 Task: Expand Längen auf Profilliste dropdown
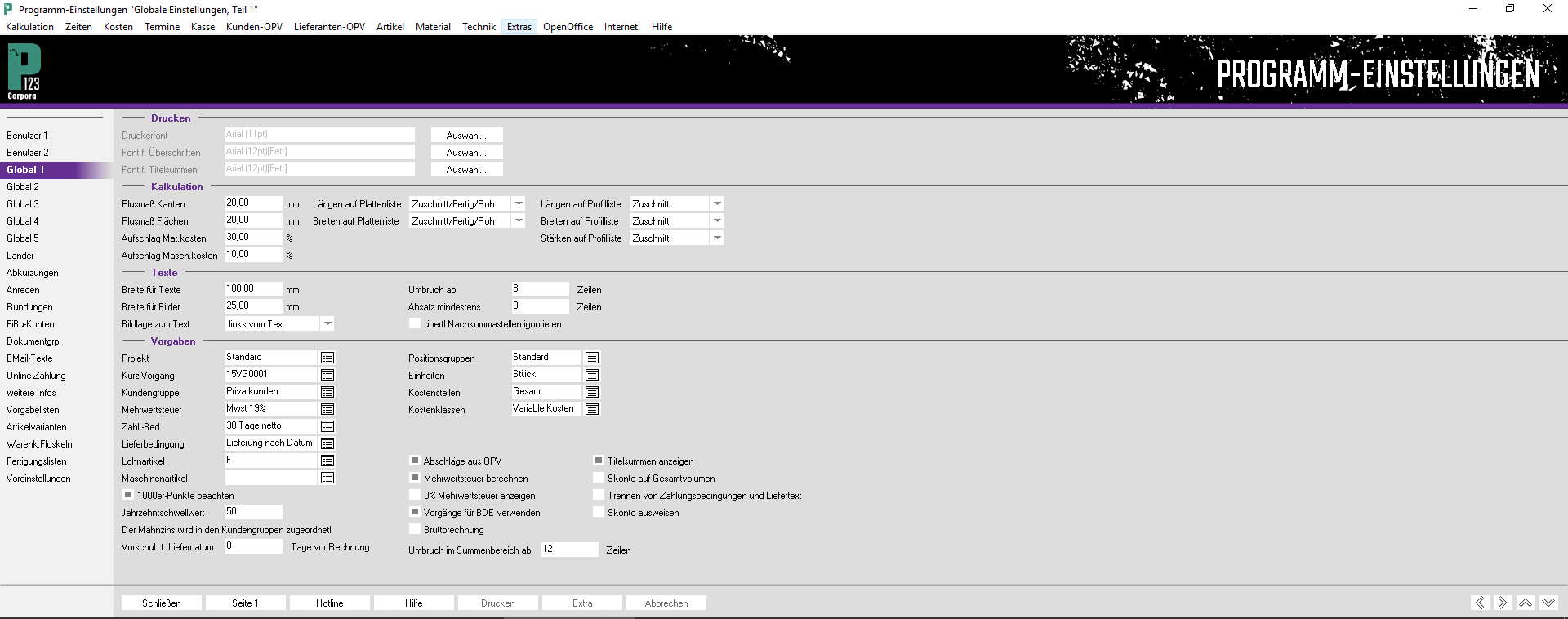(x=717, y=203)
